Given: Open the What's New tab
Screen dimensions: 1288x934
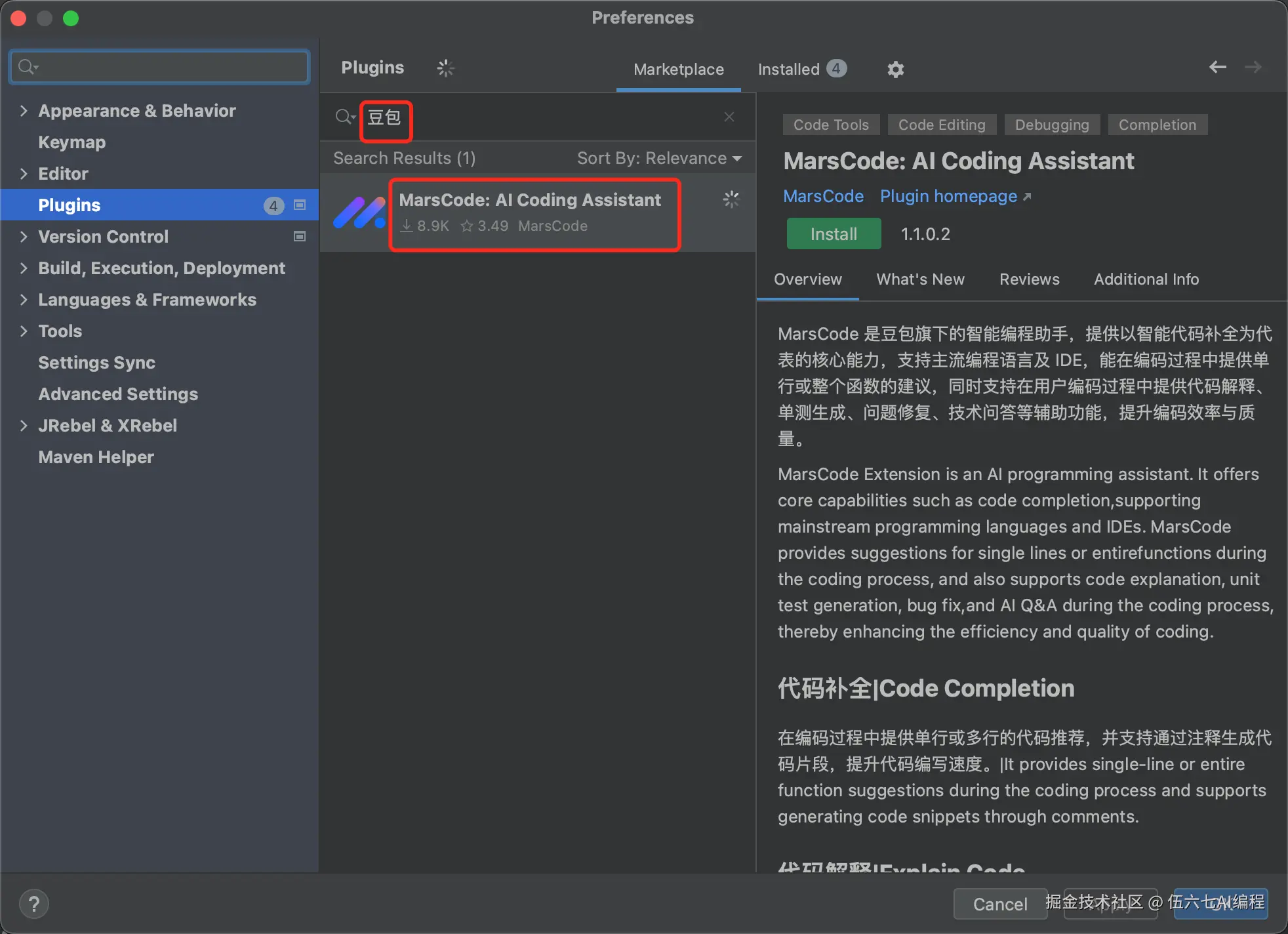Looking at the screenshot, I should (x=920, y=279).
